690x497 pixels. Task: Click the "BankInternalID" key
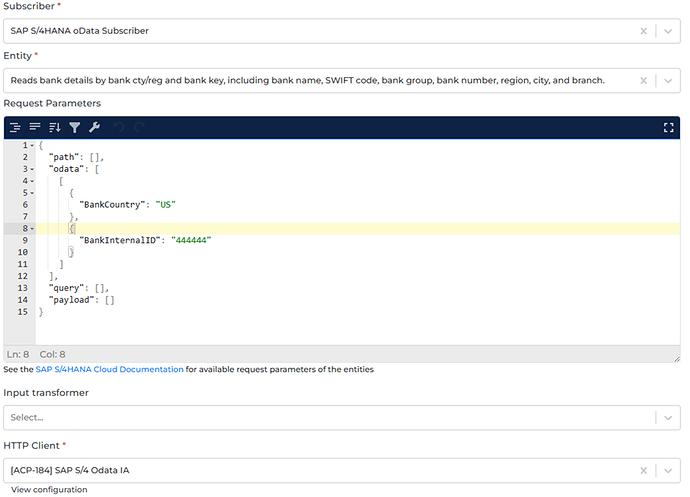pos(120,240)
